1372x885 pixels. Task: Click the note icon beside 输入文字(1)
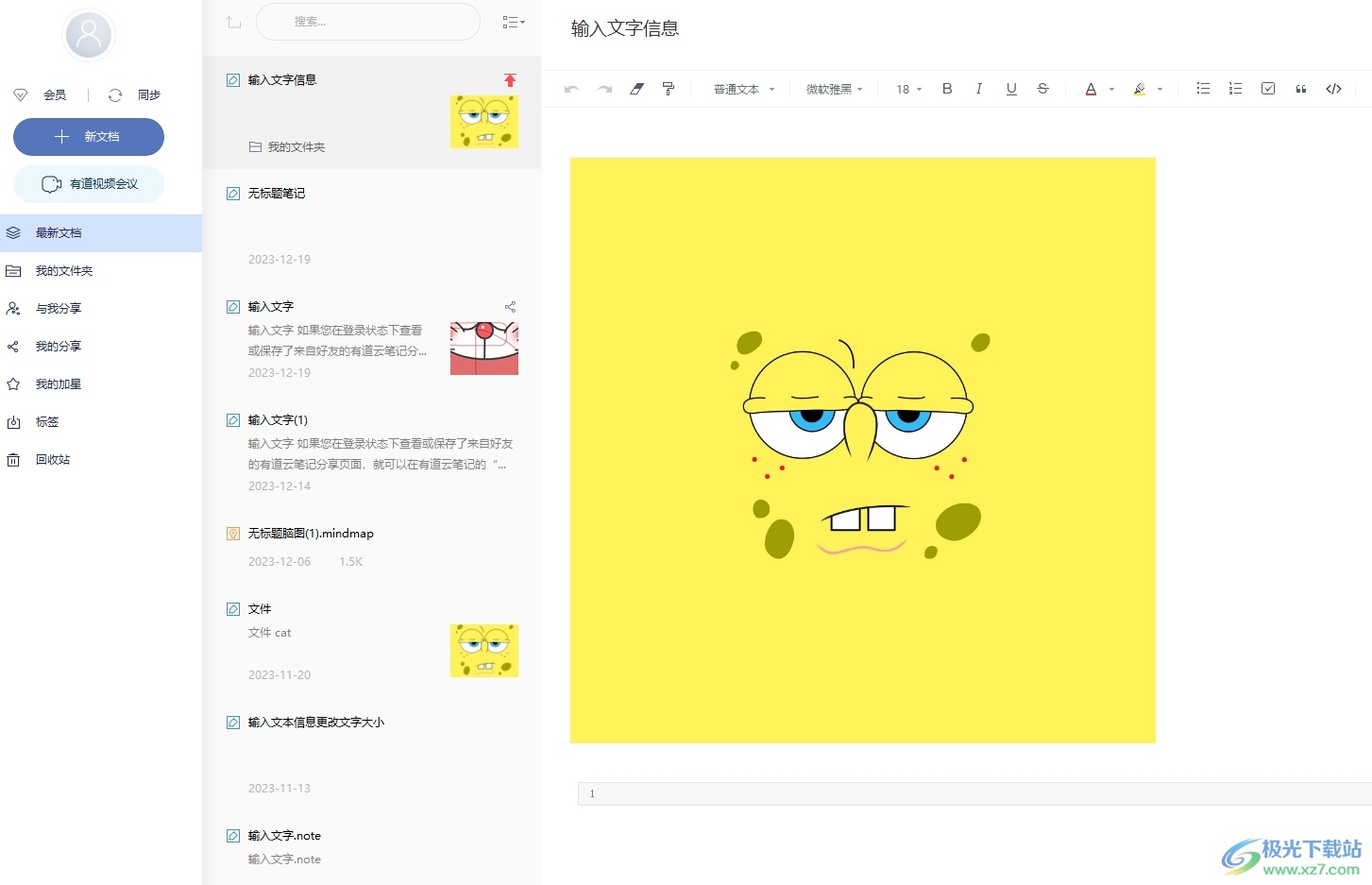coord(233,420)
